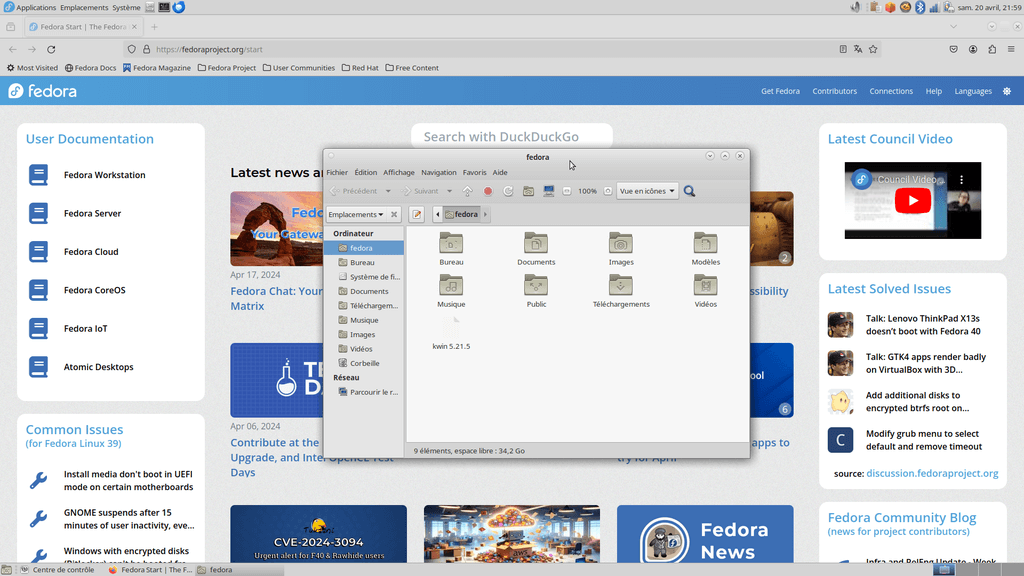Open the Aide menu
This screenshot has height=576, width=1024.
click(x=500, y=172)
